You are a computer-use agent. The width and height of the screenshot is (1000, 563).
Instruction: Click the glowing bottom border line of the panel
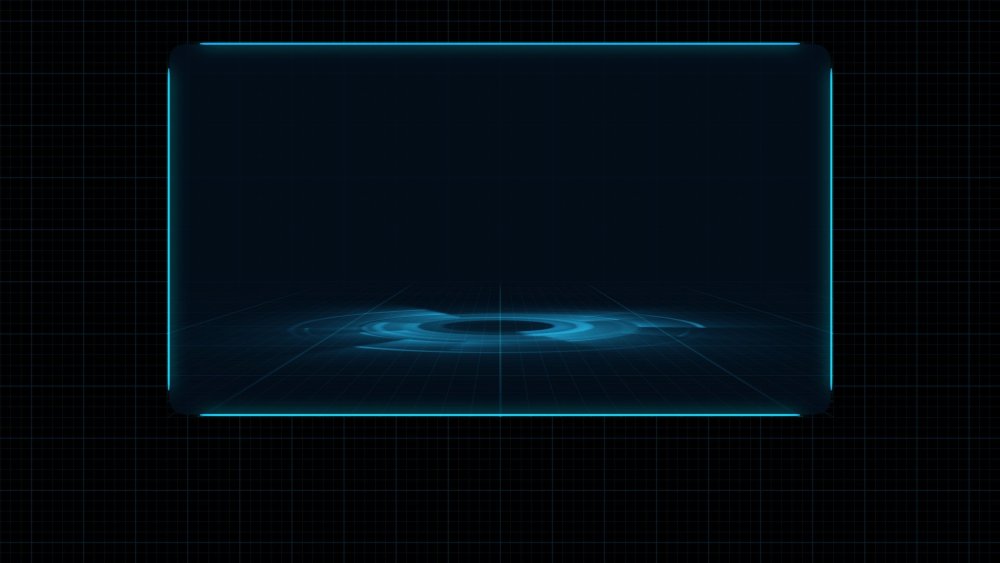coord(500,414)
